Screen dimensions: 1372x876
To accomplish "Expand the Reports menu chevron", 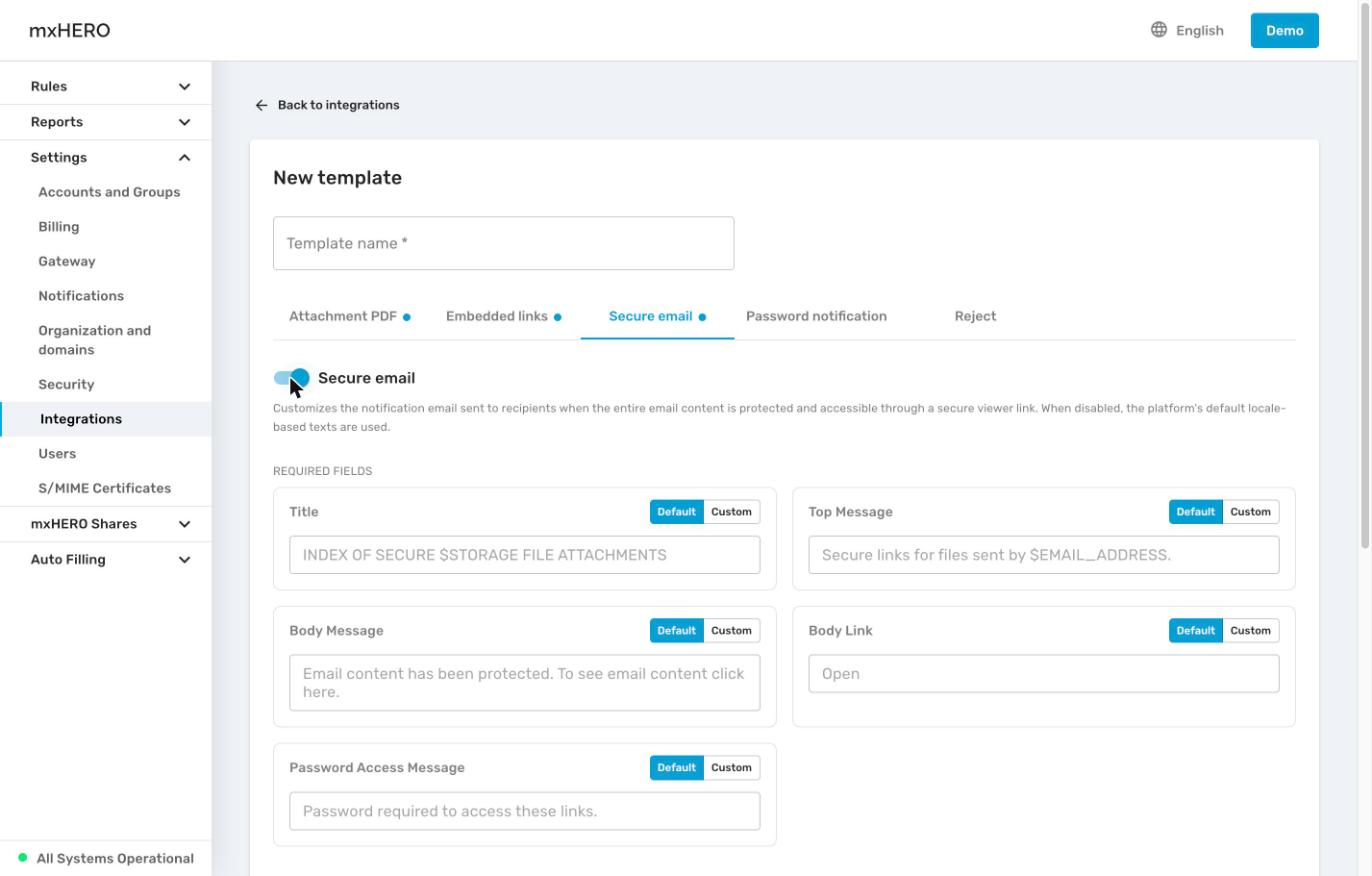I will pyautogui.click(x=184, y=122).
